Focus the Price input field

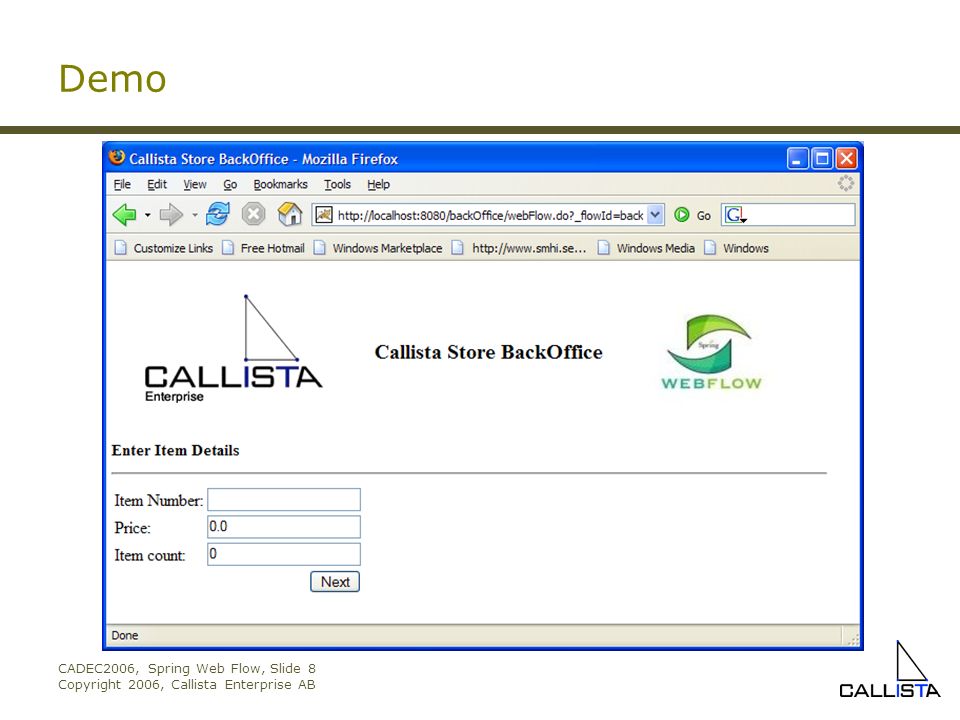(x=284, y=527)
